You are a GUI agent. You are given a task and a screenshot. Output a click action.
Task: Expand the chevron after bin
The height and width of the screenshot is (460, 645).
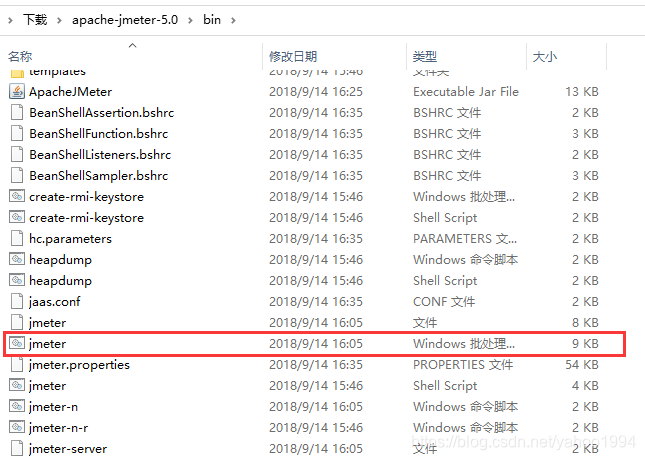(x=233, y=20)
